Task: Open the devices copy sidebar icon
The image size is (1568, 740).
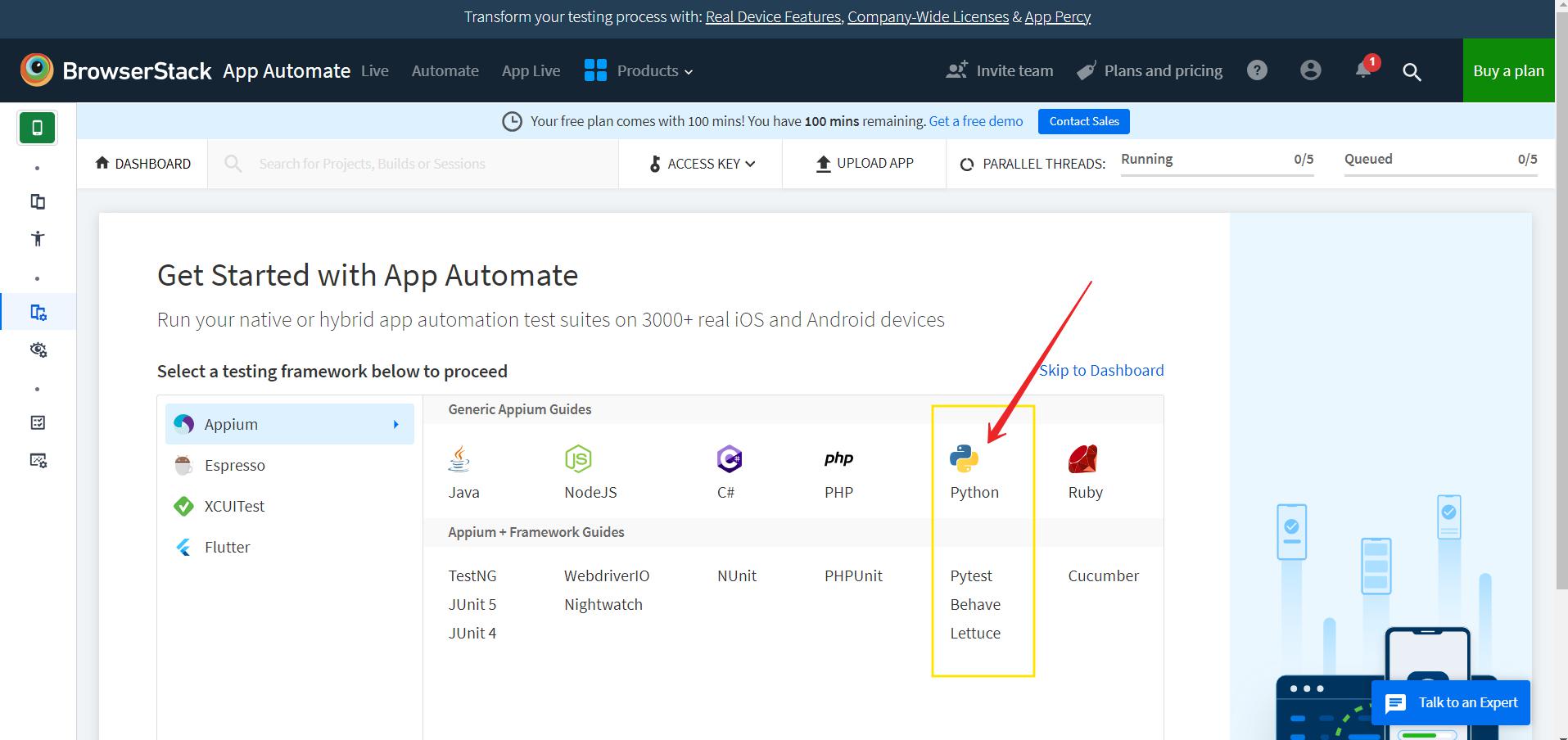Action: point(38,201)
